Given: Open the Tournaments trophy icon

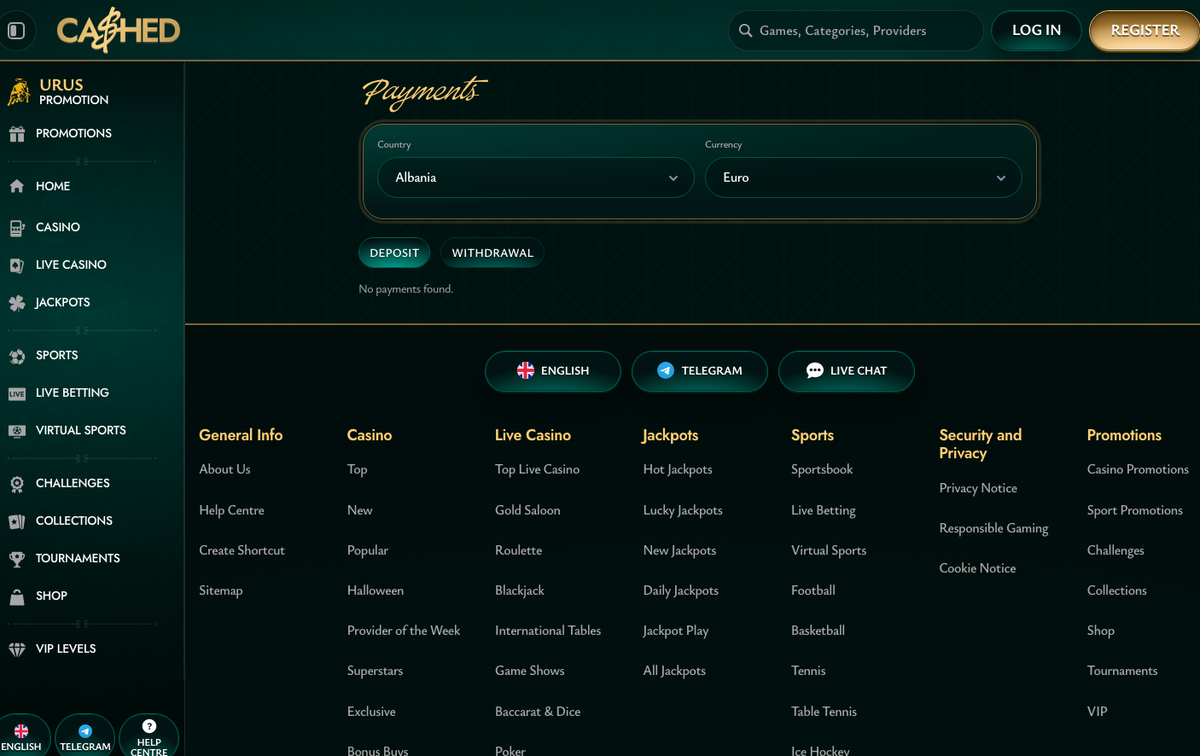Looking at the screenshot, I should pos(17,559).
